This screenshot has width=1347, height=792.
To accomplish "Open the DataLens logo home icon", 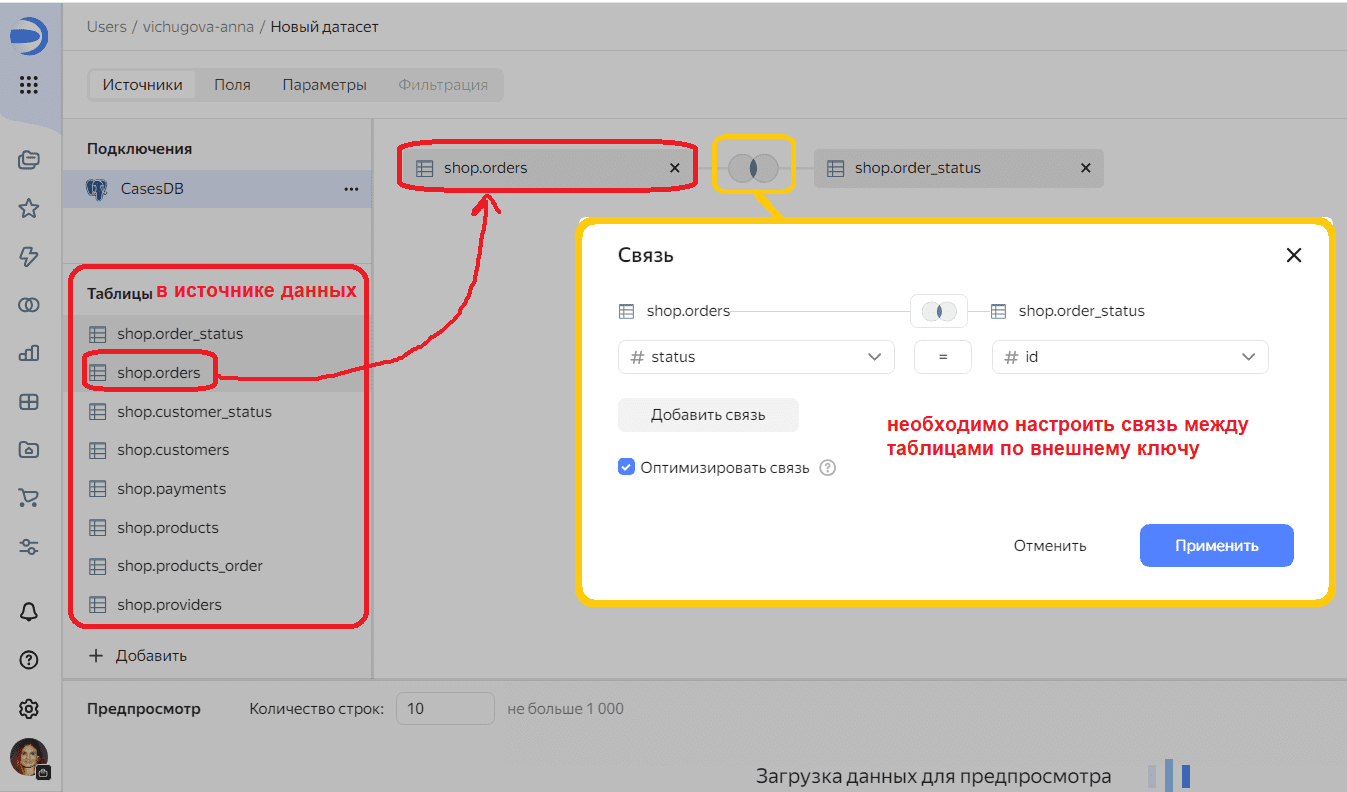I will coord(29,36).
